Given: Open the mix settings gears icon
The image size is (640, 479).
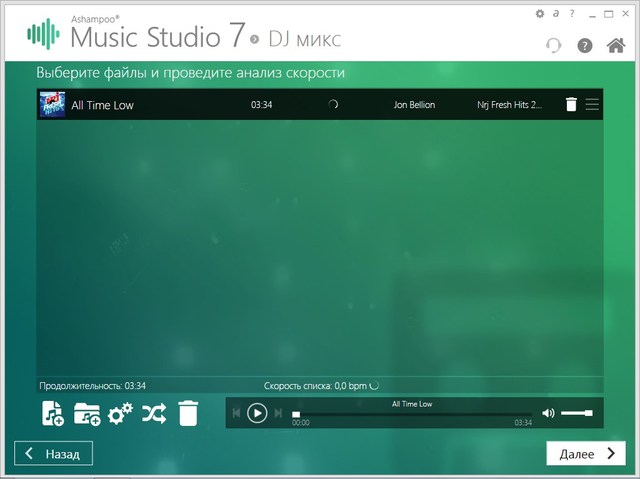Looking at the screenshot, I should tap(120, 413).
